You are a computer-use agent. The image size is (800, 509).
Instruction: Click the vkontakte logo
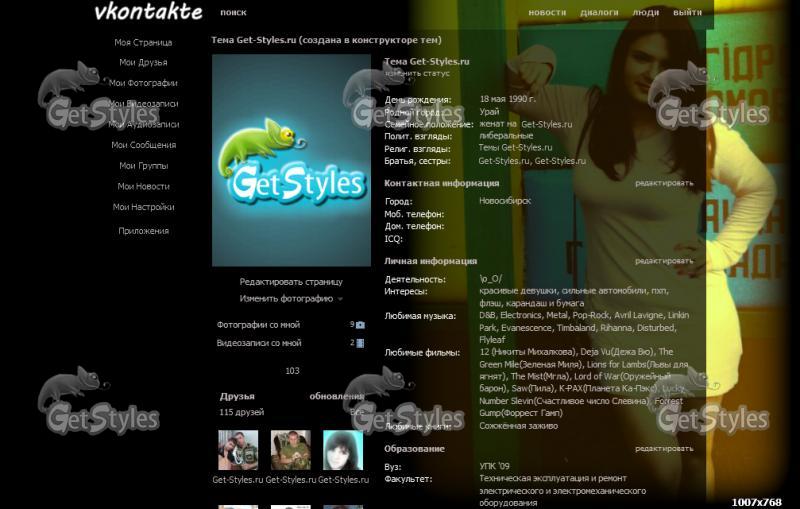[x=148, y=12]
